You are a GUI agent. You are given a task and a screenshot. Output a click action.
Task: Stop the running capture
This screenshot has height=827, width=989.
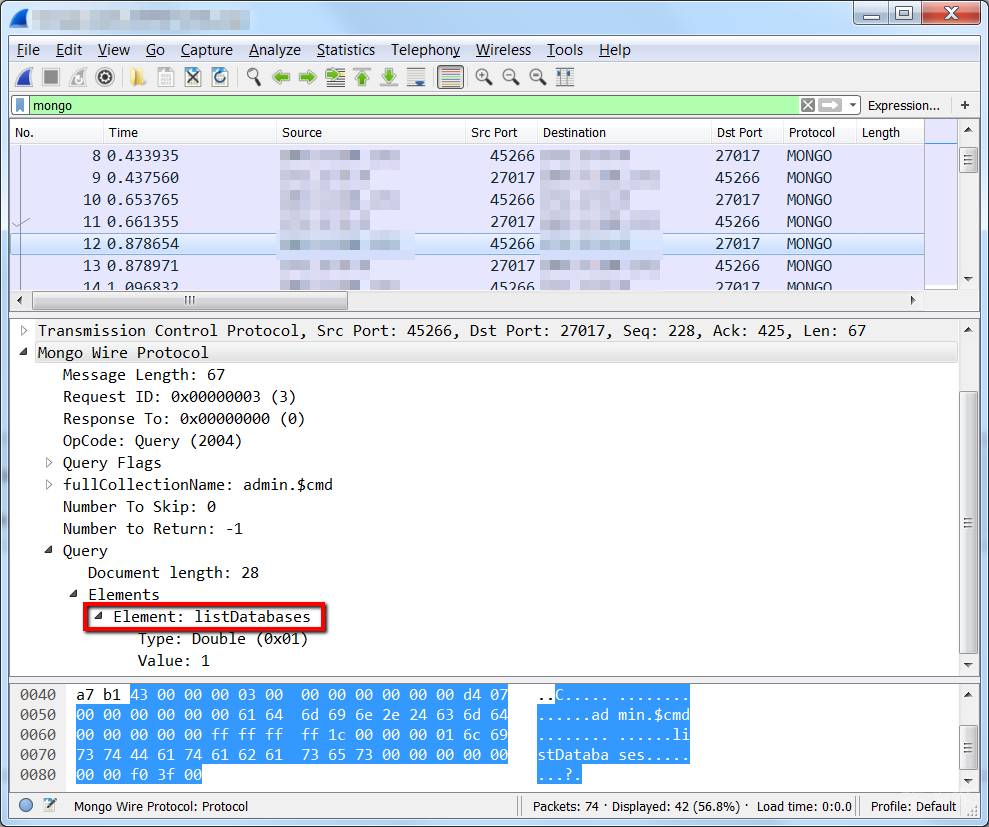click(50, 78)
